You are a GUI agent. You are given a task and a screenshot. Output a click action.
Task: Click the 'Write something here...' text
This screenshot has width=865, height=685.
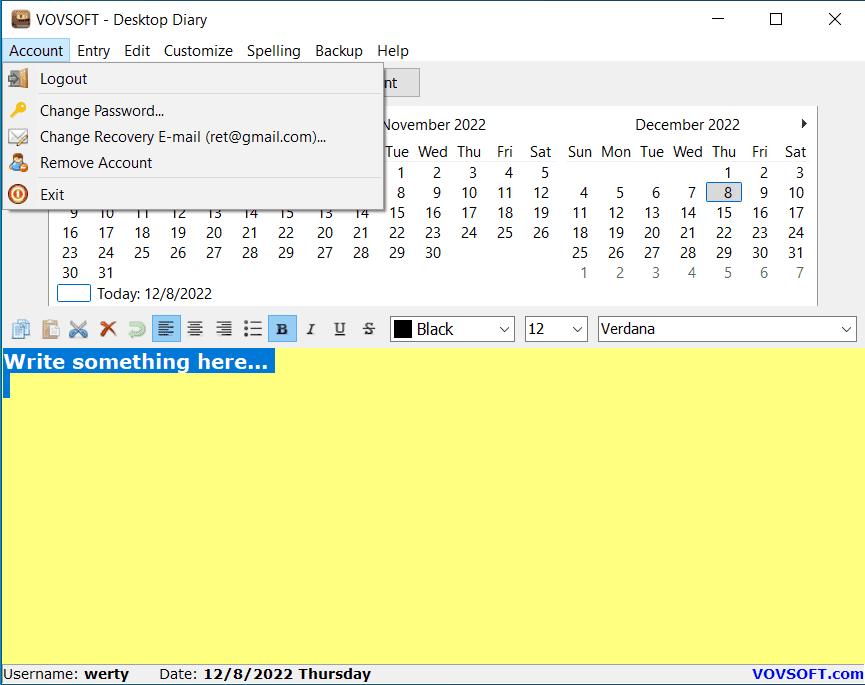[136, 362]
